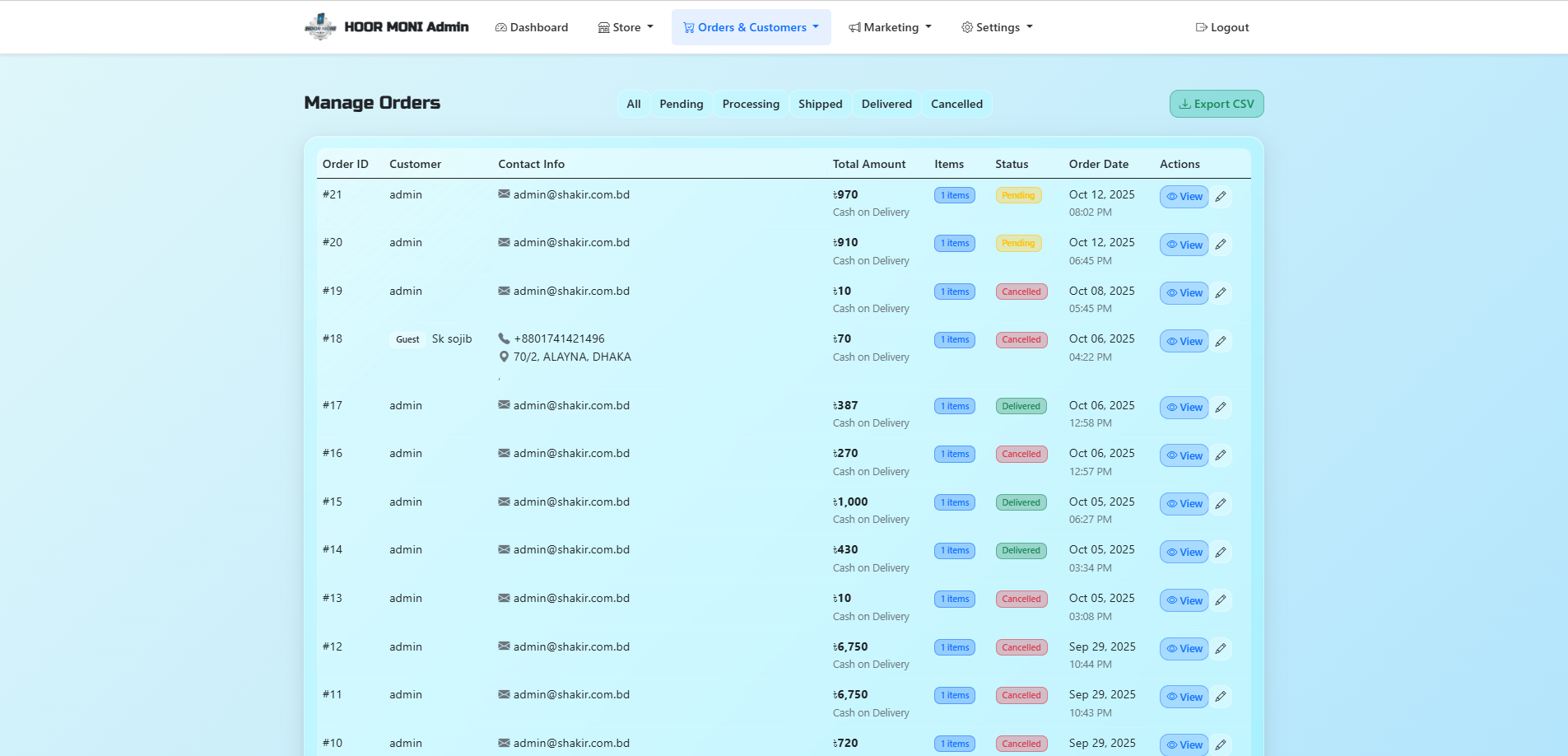The width and height of the screenshot is (1568, 756).
Task: Filter orders by All
Action: pyautogui.click(x=634, y=104)
